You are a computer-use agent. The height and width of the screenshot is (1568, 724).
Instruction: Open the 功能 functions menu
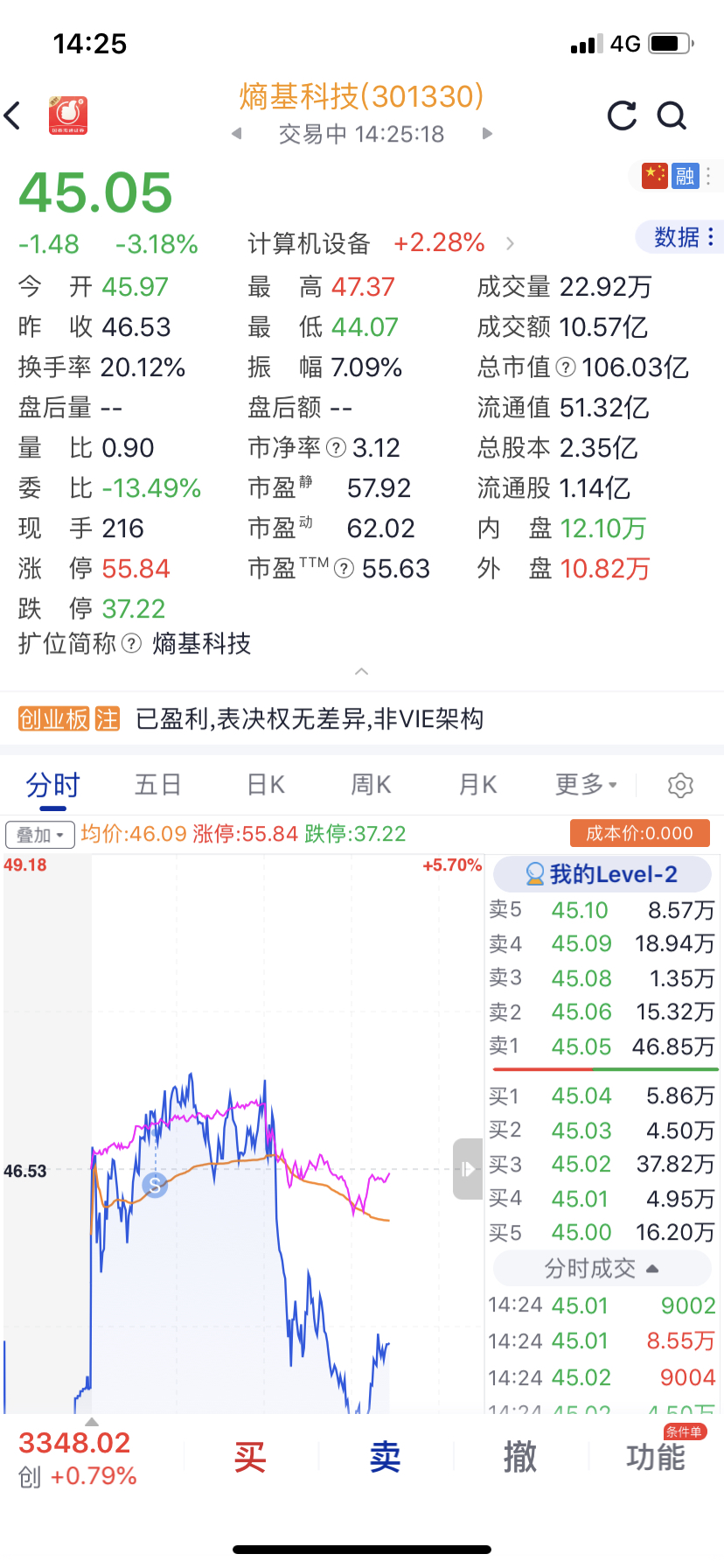[x=656, y=1458]
